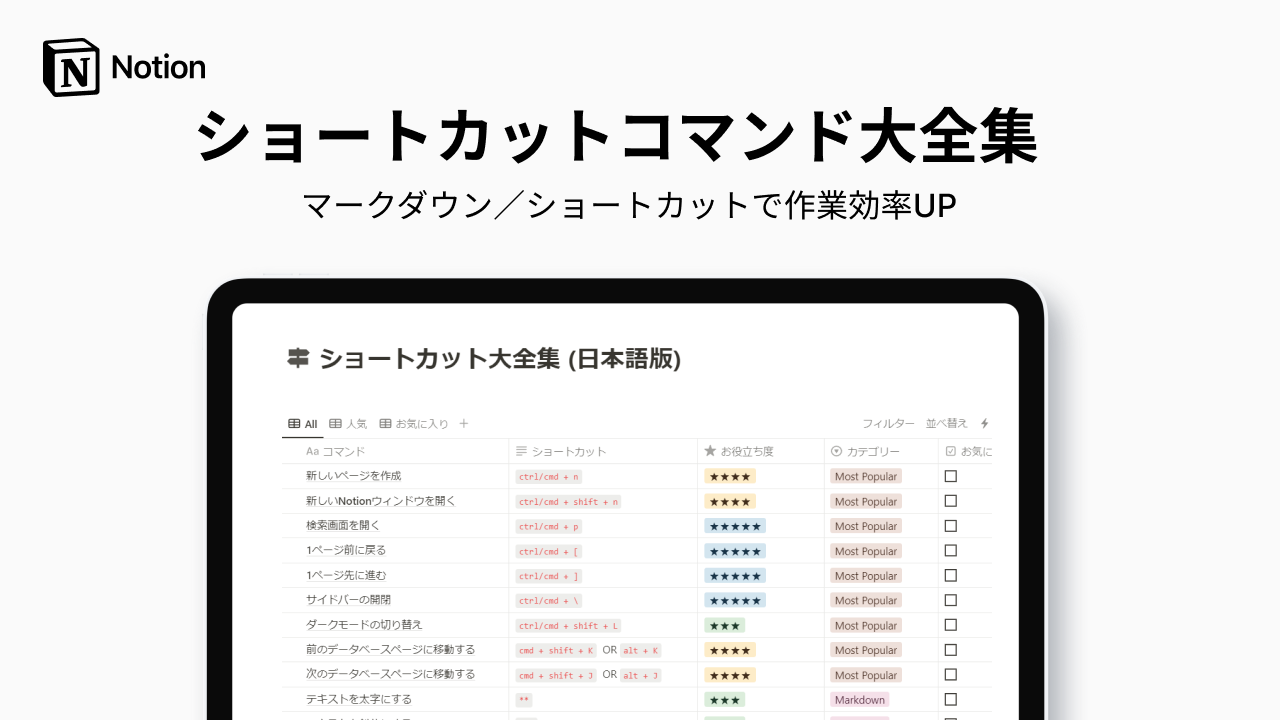The width and height of the screenshot is (1280, 720).
Task: Click the alt + J shortcut code
Action: (641, 676)
